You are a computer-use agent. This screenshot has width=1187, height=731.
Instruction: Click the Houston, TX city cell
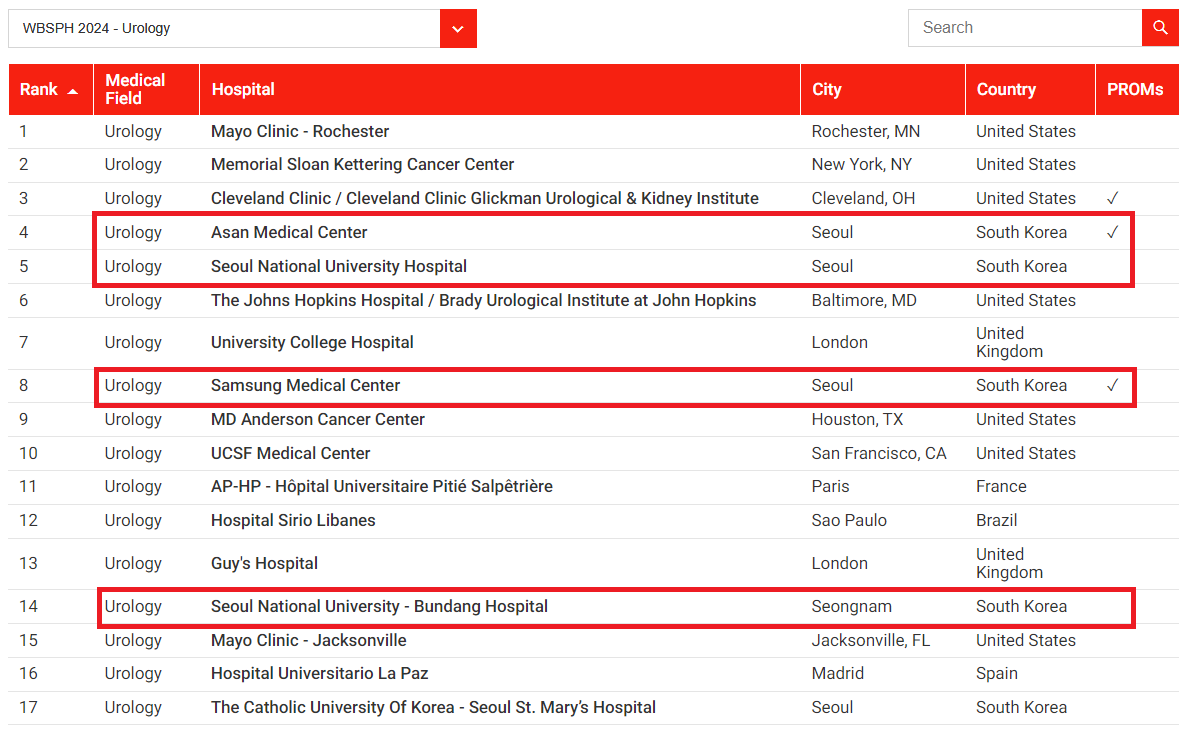point(857,419)
